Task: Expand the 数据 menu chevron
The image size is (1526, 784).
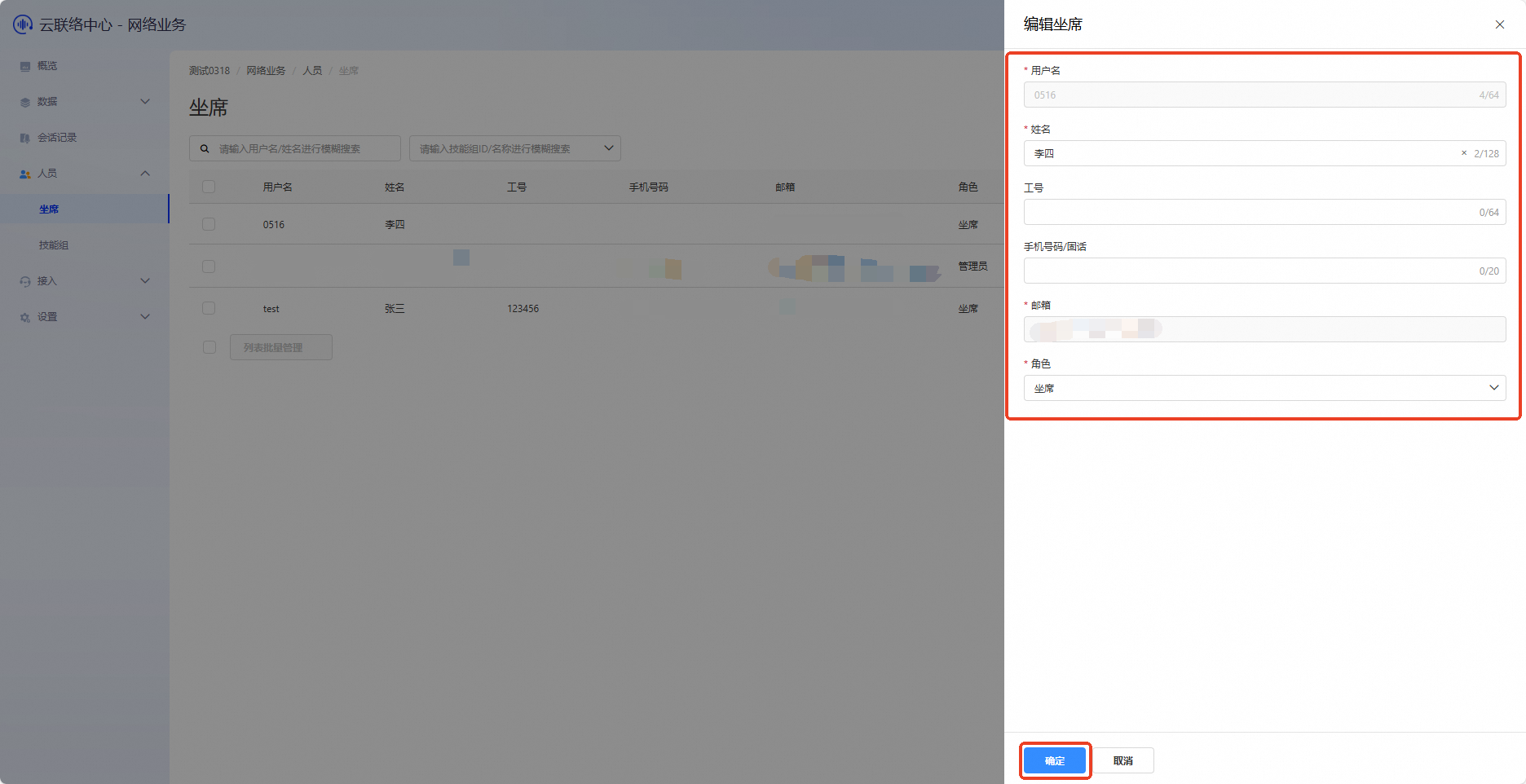Action: pos(145,102)
